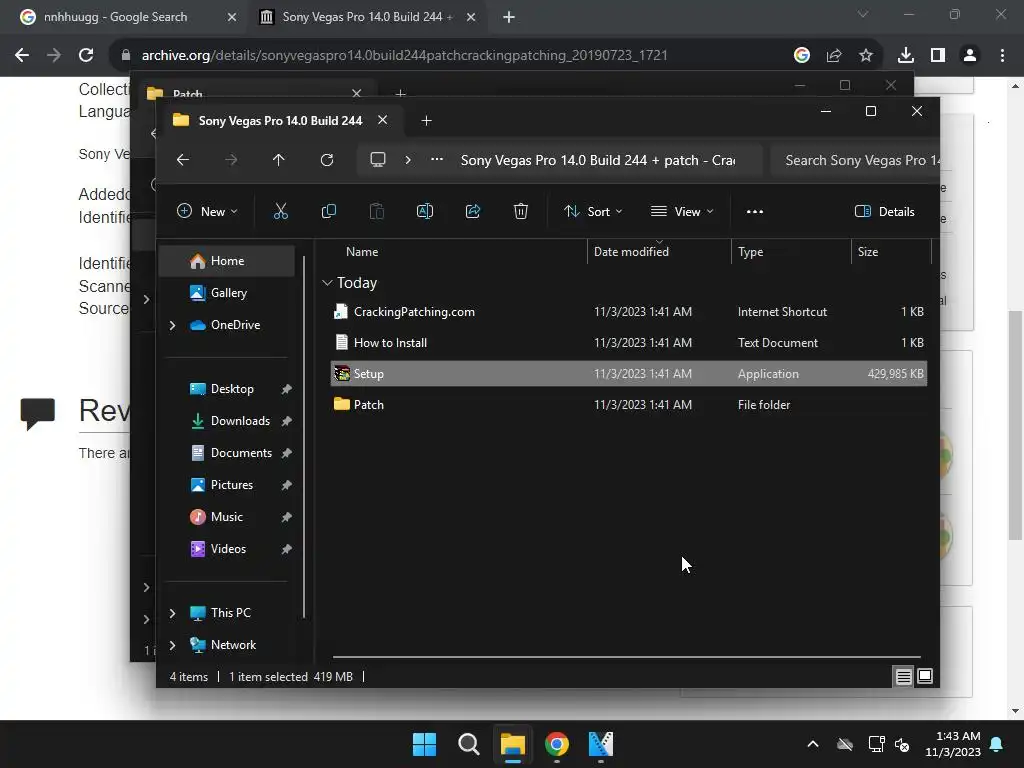Expand the Network tree node
The width and height of the screenshot is (1024, 768).
click(172, 645)
